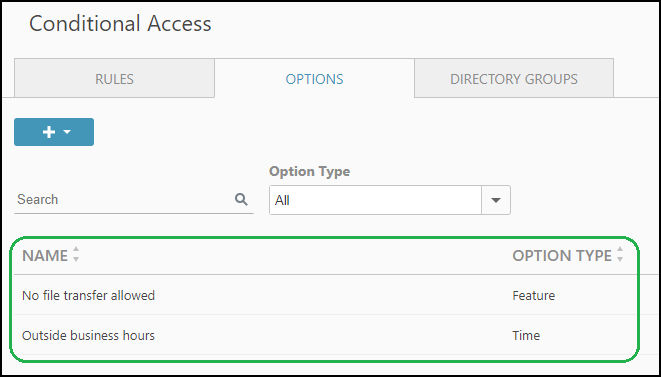The height and width of the screenshot is (377, 661).
Task: Open the Outside business hours option
Action: [x=89, y=336]
